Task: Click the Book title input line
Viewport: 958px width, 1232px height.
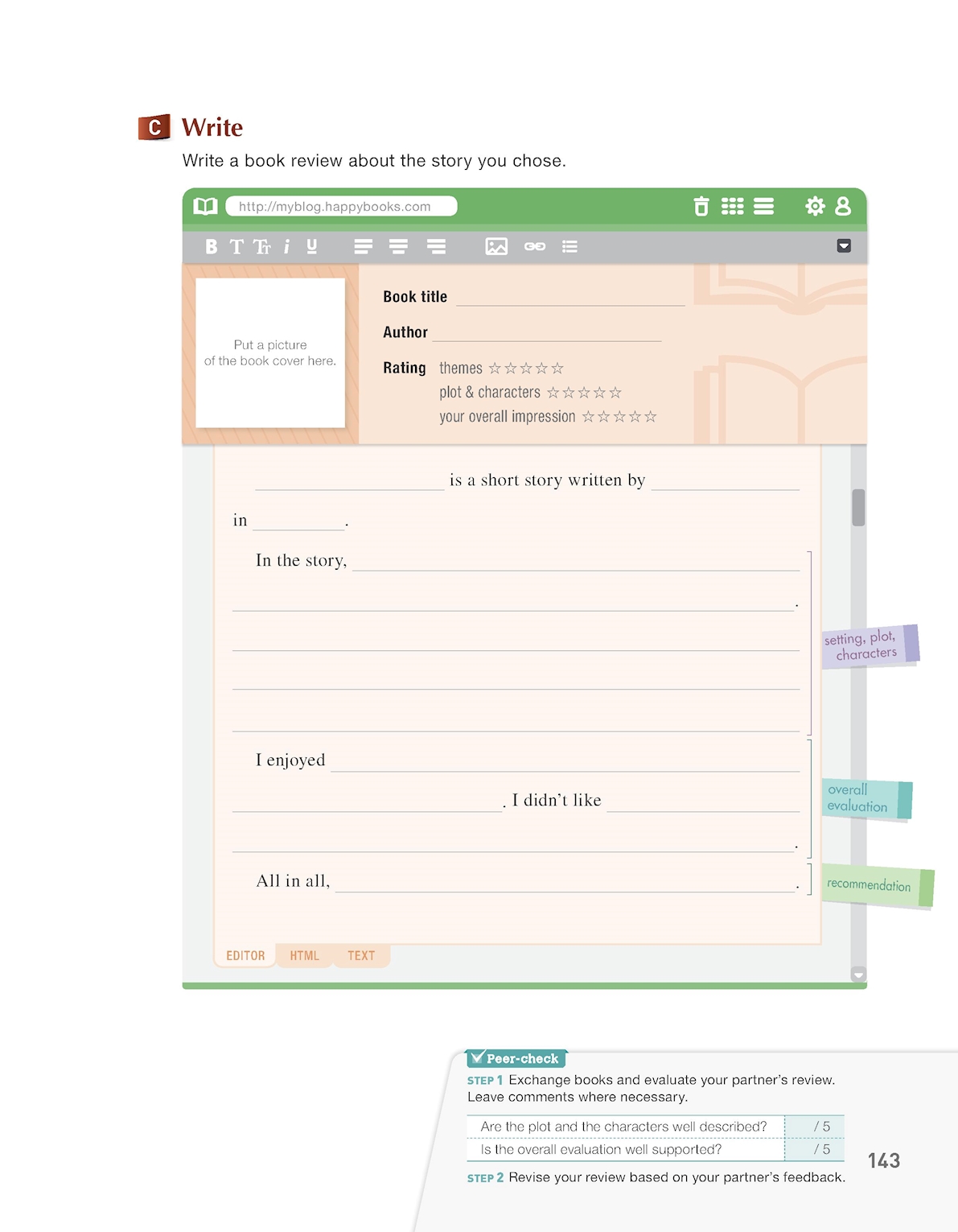Action: point(570,298)
